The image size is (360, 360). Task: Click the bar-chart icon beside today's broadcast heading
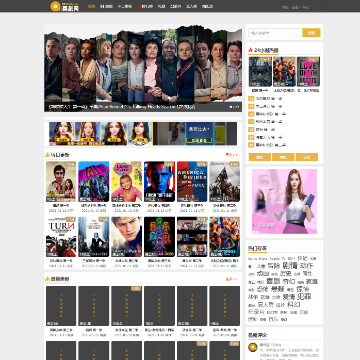[x=47, y=155]
